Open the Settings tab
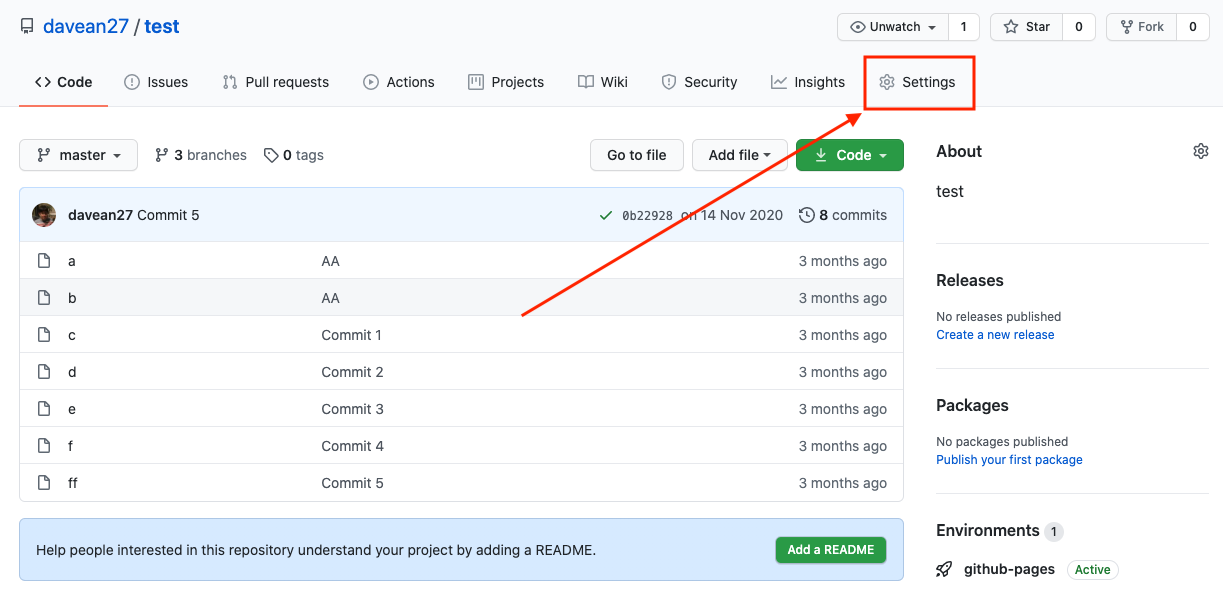Screen dimensions: 1223x612 [917, 82]
